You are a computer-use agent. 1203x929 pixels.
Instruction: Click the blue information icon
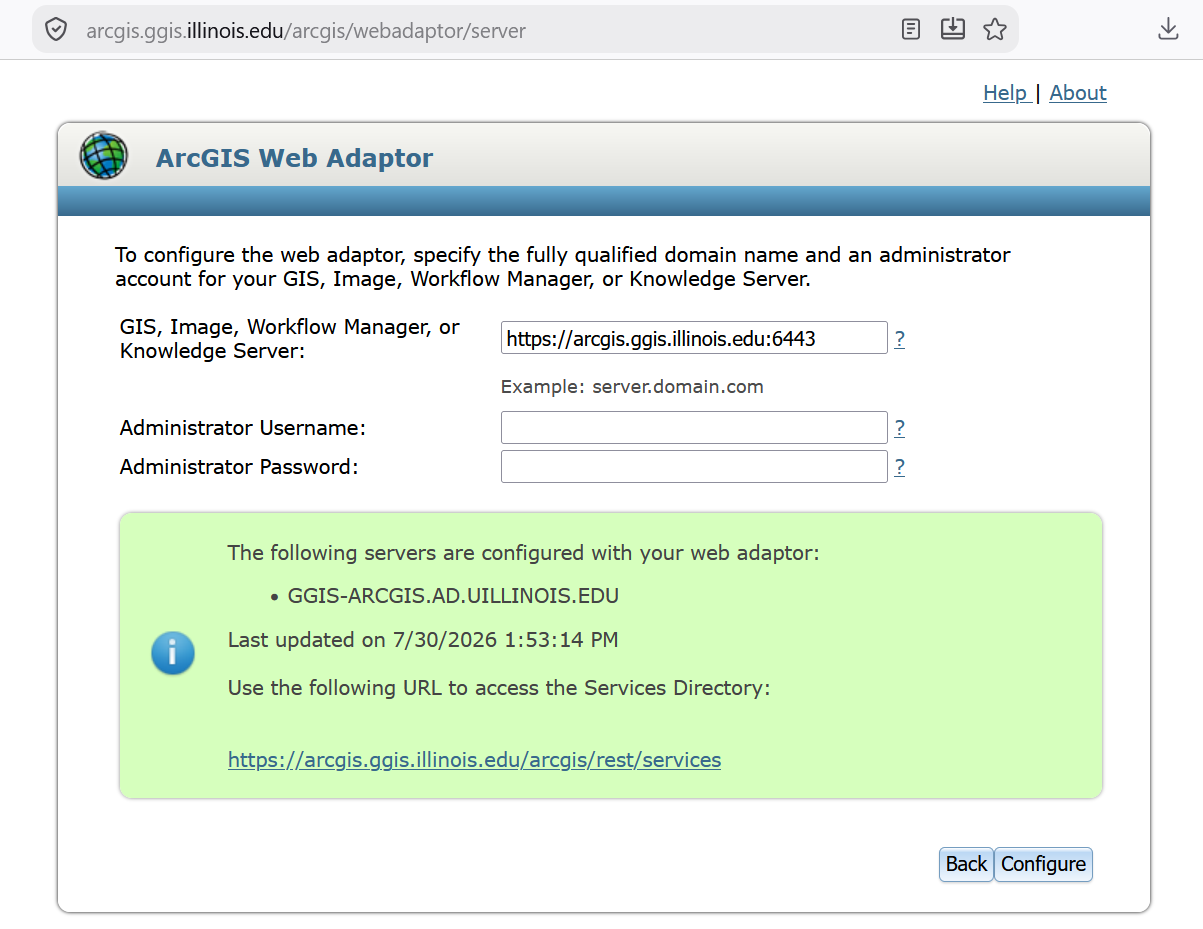coord(173,653)
